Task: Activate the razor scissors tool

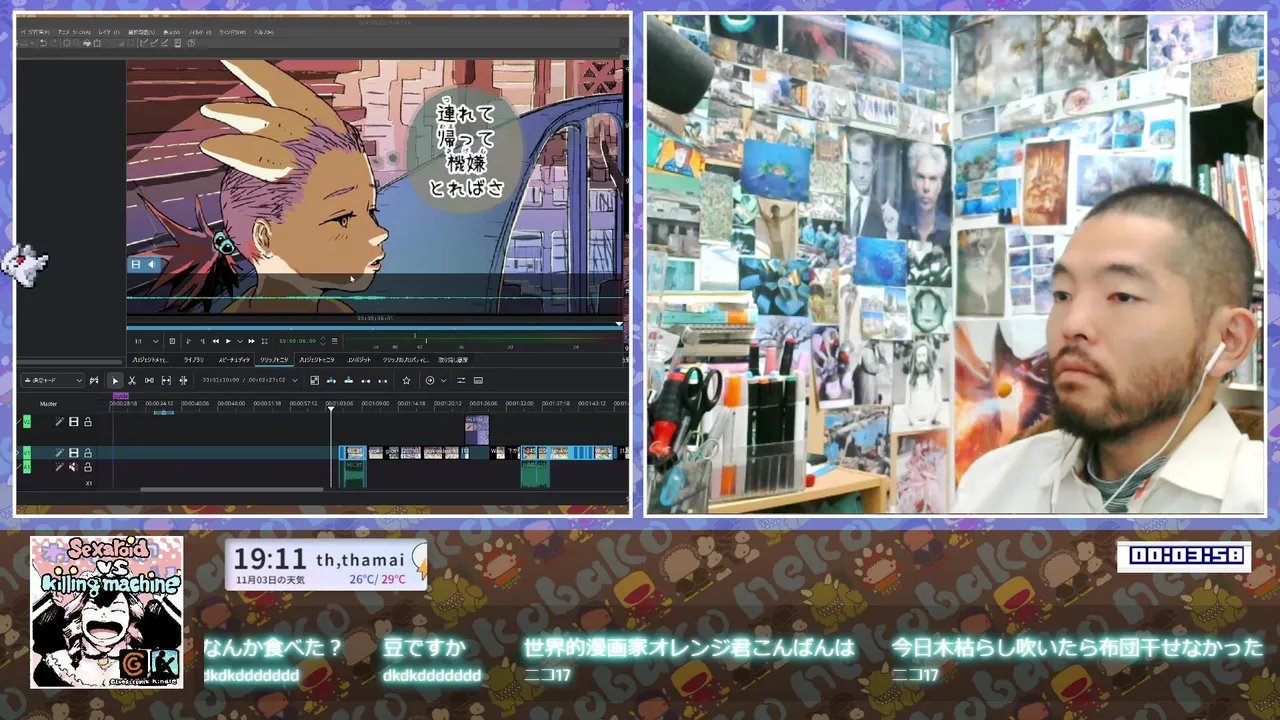Action: point(132,381)
